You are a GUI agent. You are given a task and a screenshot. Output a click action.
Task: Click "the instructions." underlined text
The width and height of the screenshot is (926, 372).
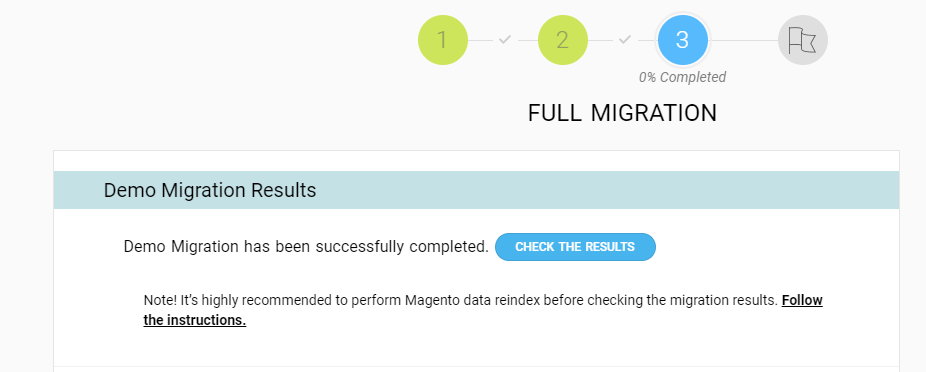195,321
